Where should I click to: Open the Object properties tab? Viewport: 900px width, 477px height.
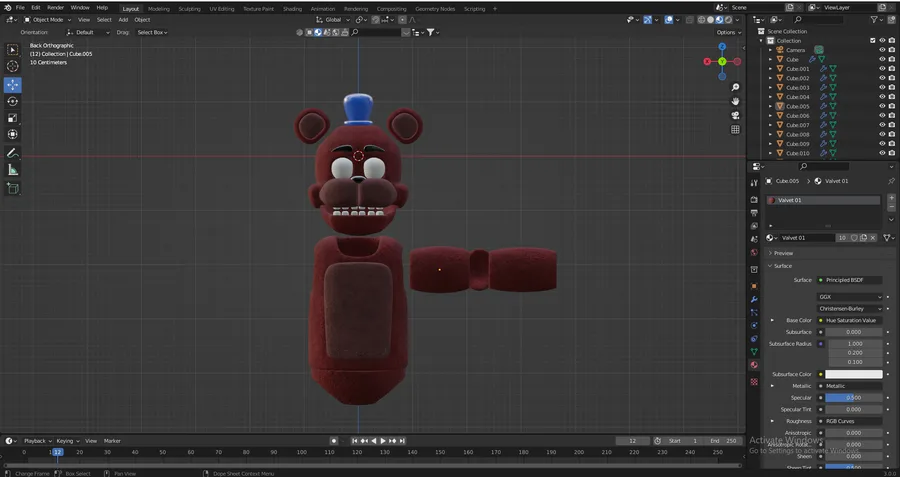(x=754, y=286)
